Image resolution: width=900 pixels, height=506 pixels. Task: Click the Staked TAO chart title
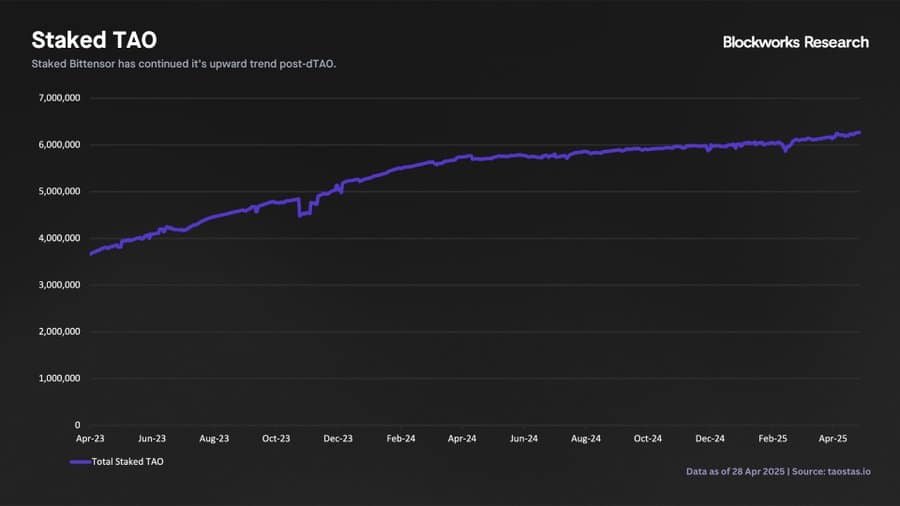pyautogui.click(x=94, y=40)
